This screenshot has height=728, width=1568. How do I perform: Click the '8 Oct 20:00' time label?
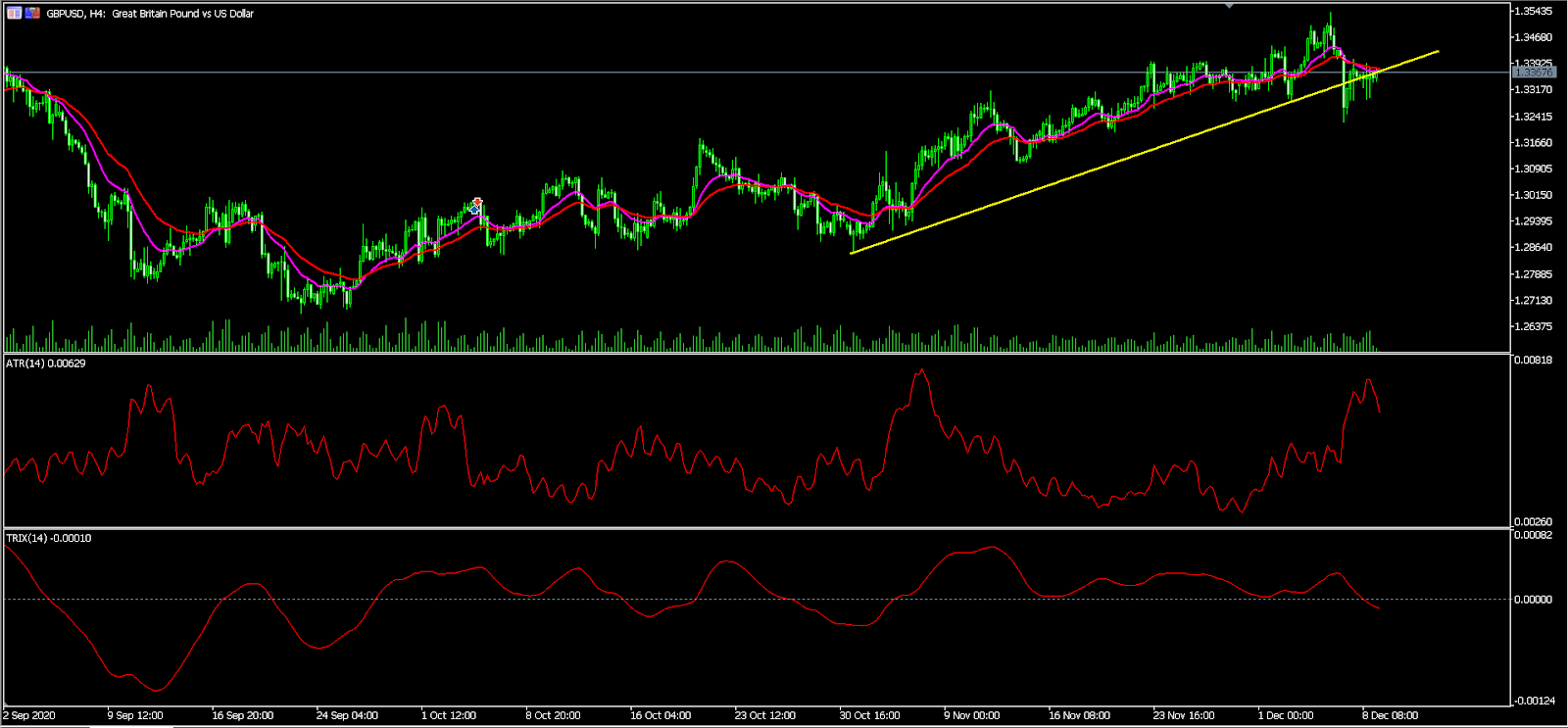[553, 715]
